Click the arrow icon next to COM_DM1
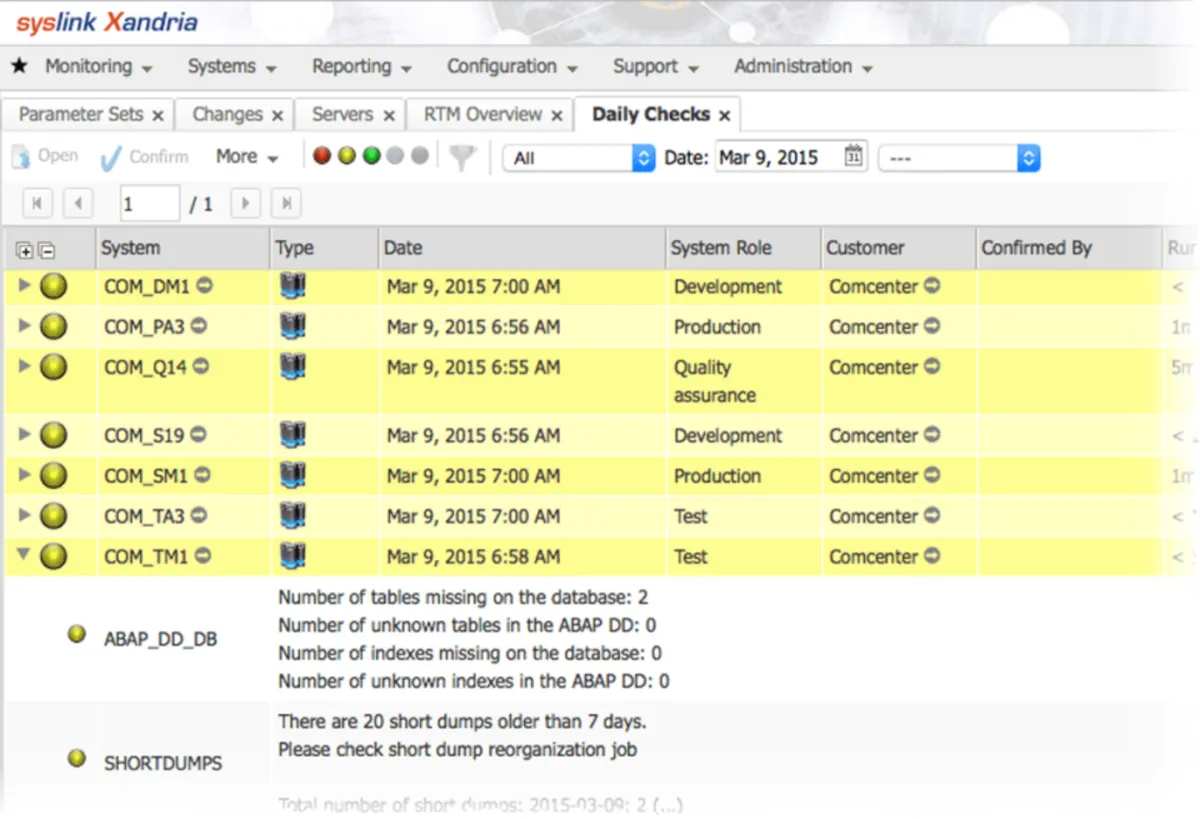 click(x=204, y=286)
